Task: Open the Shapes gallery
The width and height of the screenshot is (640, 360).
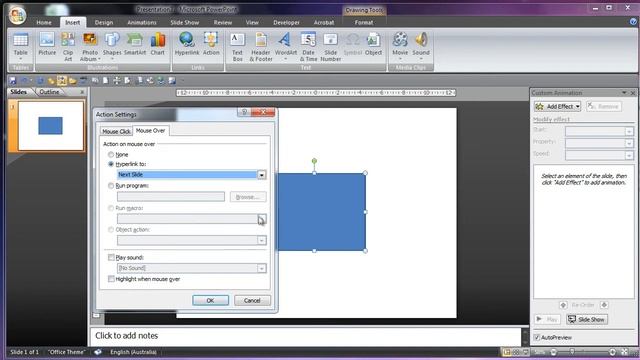Action: [x=112, y=46]
